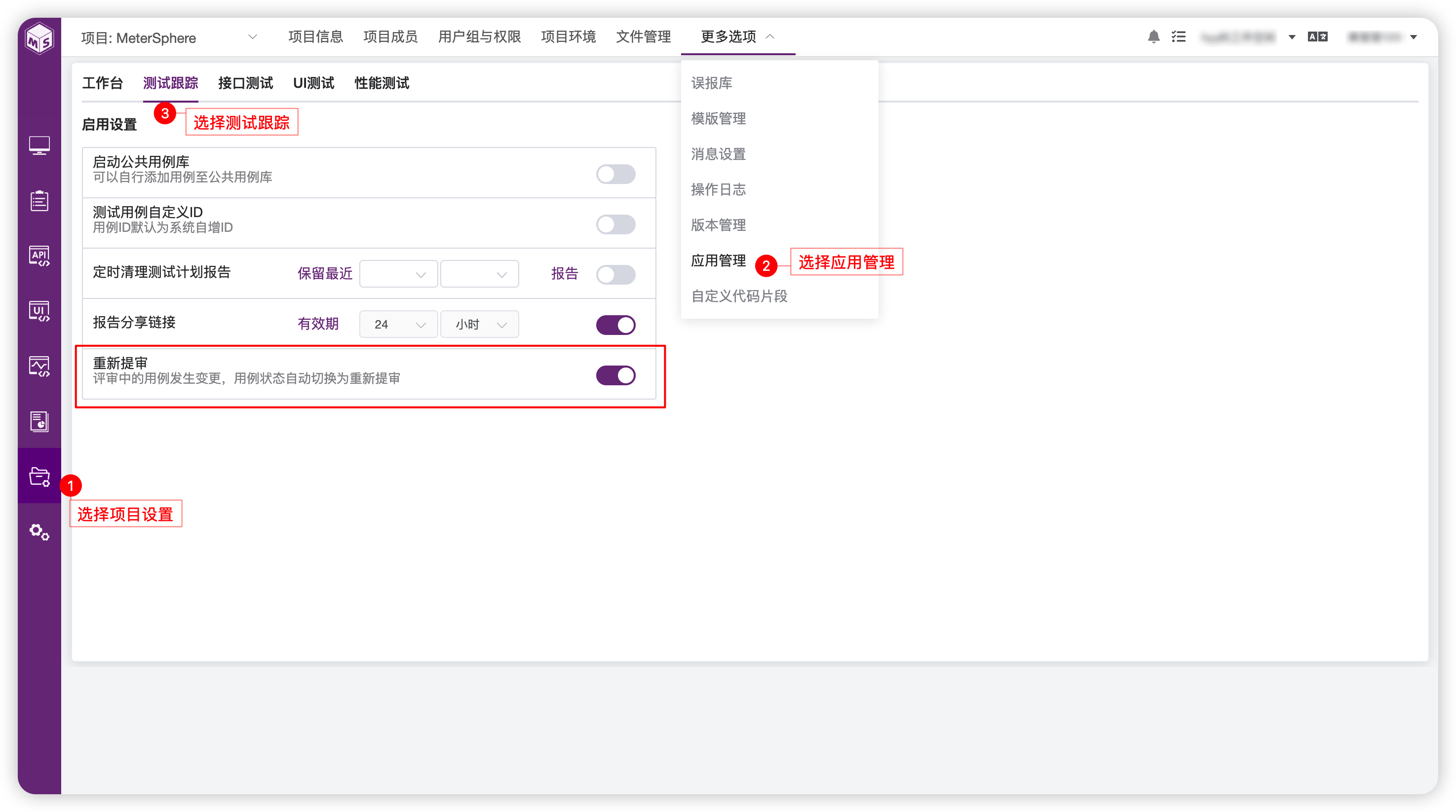Click the notification bell icon
1456x812 pixels.
[x=1153, y=37]
